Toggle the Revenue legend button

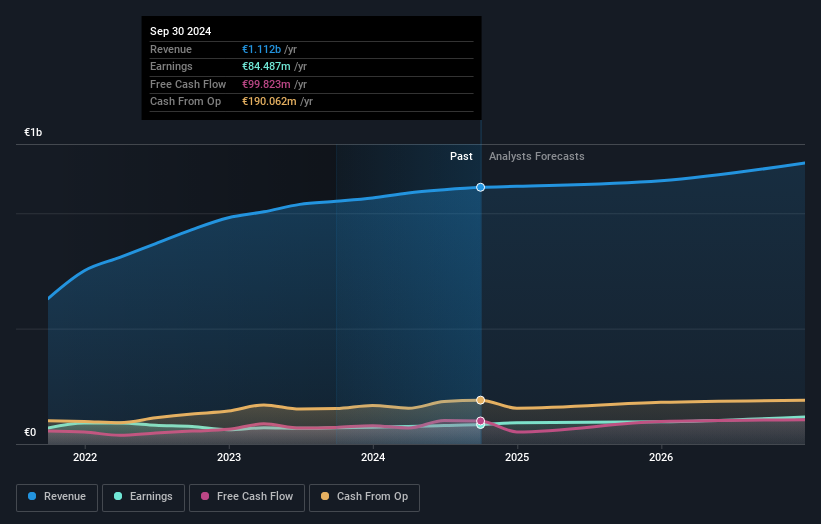[57, 497]
